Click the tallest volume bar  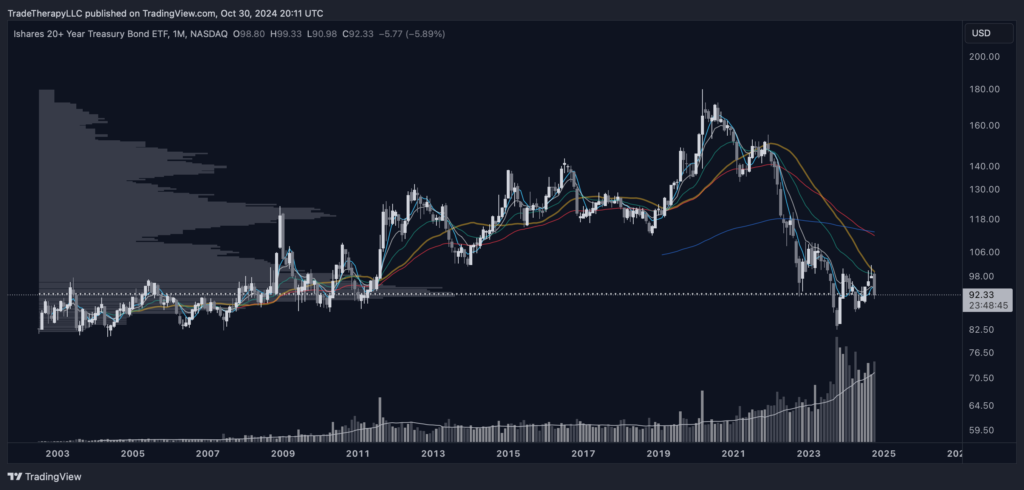click(834, 390)
